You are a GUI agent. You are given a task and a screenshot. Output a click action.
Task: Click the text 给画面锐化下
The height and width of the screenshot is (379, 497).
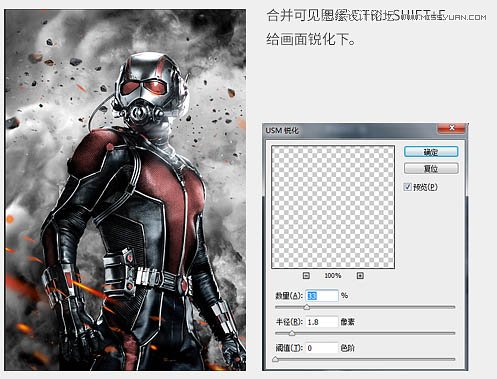tap(311, 40)
